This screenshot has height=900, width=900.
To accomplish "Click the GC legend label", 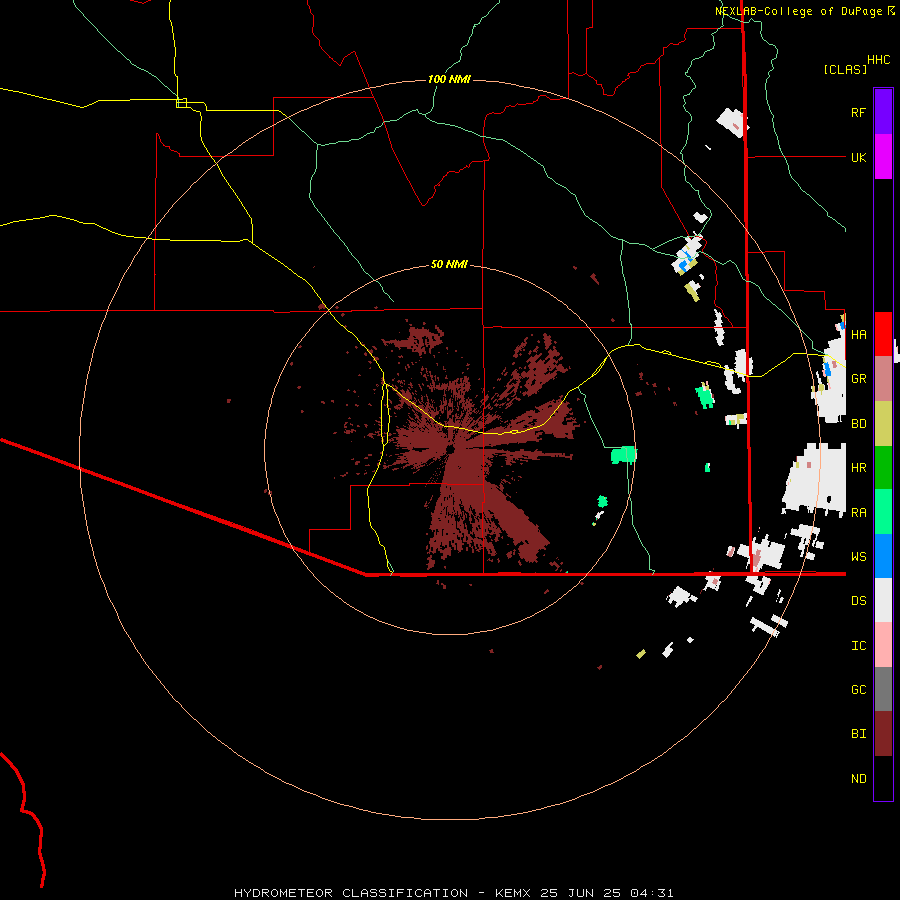I will [858, 690].
